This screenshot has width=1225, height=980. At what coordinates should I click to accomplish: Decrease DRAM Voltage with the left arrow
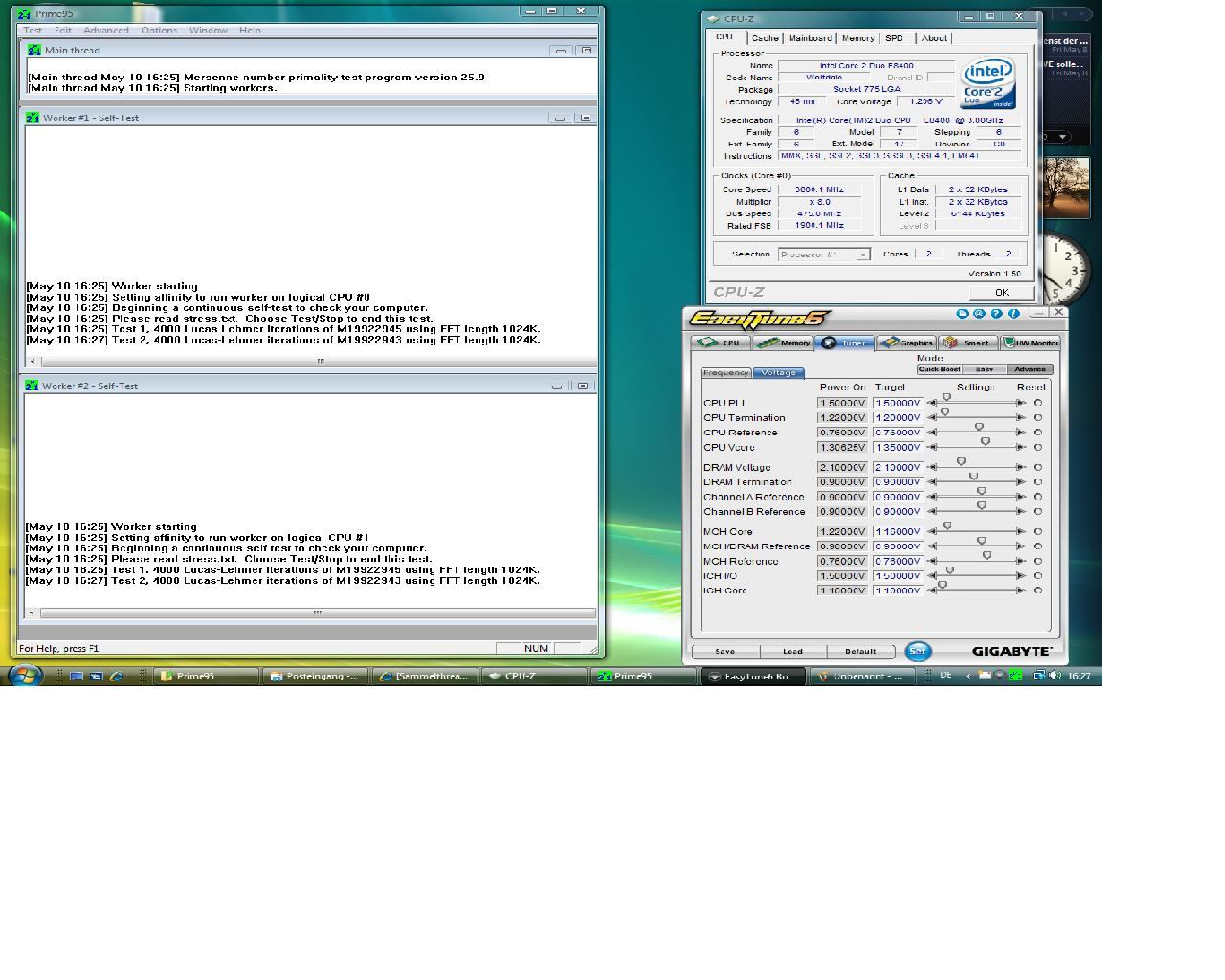pos(932,468)
